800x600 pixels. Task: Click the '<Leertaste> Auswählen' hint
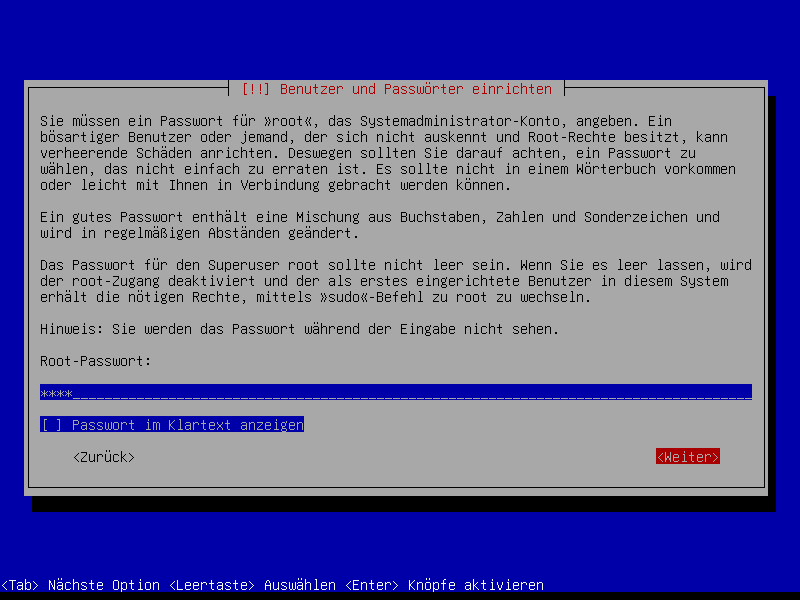pyautogui.click(x=252, y=585)
